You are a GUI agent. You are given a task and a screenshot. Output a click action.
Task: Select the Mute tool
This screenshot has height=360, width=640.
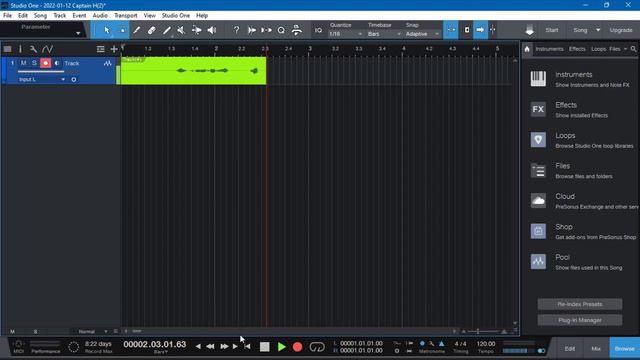(x=181, y=30)
